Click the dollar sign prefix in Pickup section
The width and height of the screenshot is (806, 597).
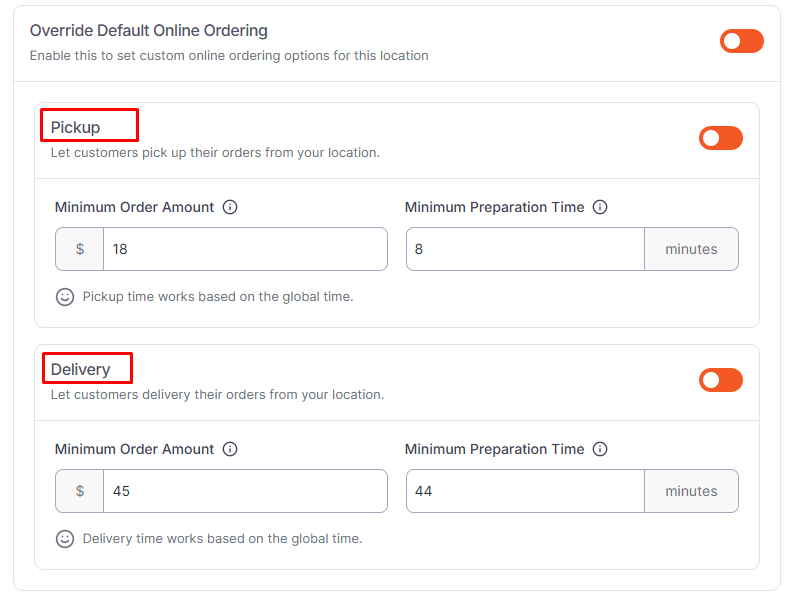[80, 249]
